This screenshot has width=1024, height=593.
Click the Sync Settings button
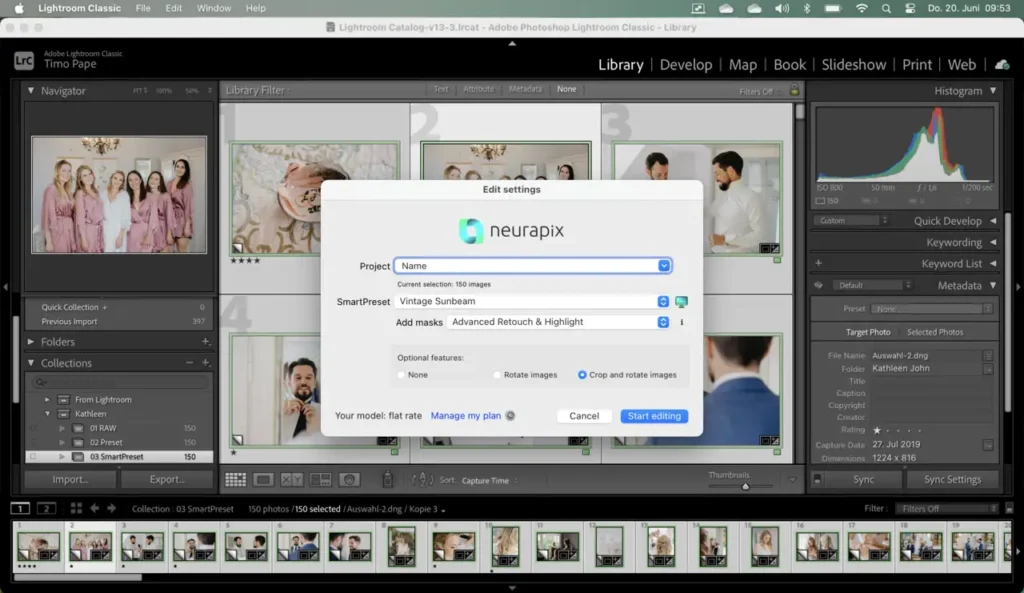coord(952,479)
